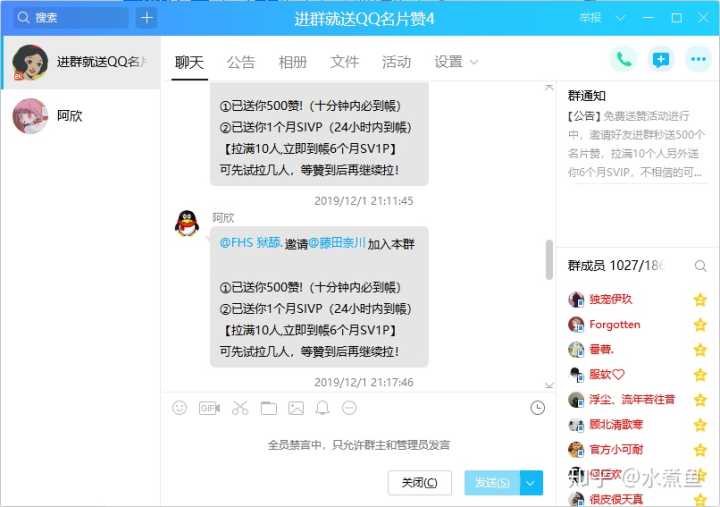Select the scissors screenshot tool
This screenshot has width=720, height=507.
coord(240,407)
